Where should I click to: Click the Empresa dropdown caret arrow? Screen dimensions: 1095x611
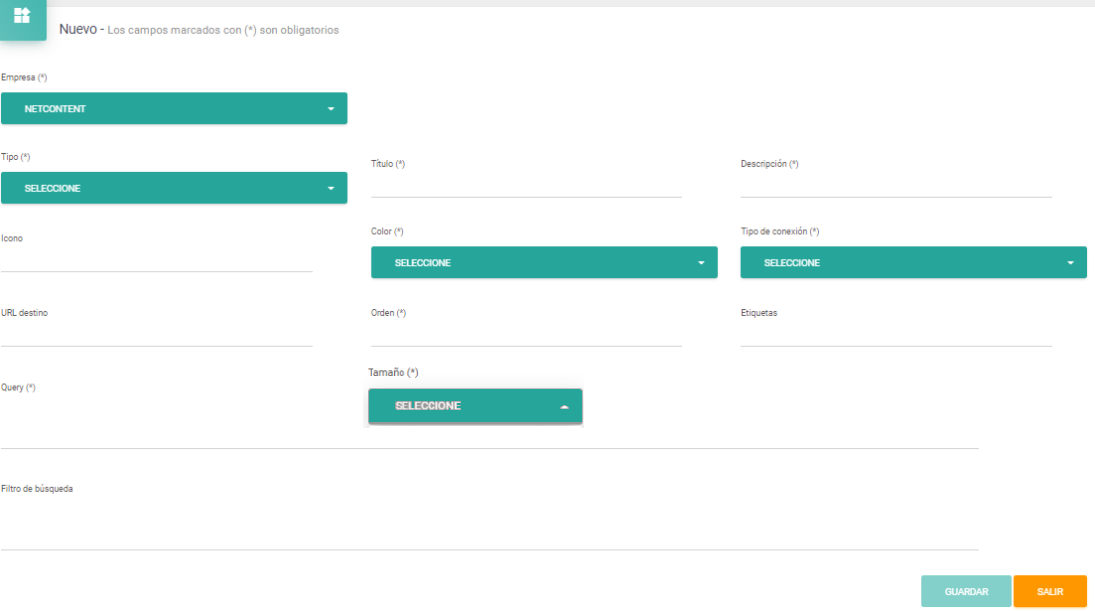point(330,109)
